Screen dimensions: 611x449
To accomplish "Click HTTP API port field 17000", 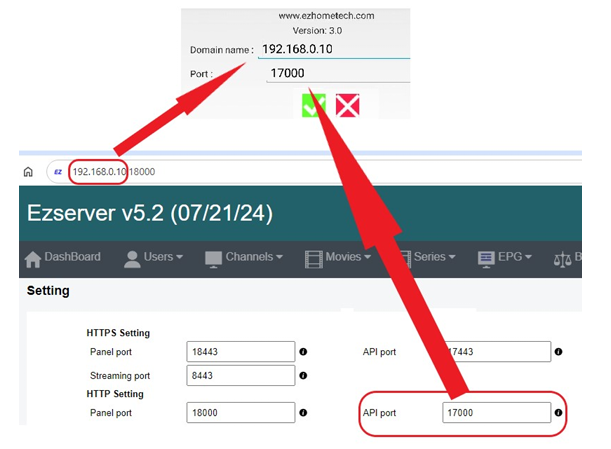I will [x=497, y=412].
